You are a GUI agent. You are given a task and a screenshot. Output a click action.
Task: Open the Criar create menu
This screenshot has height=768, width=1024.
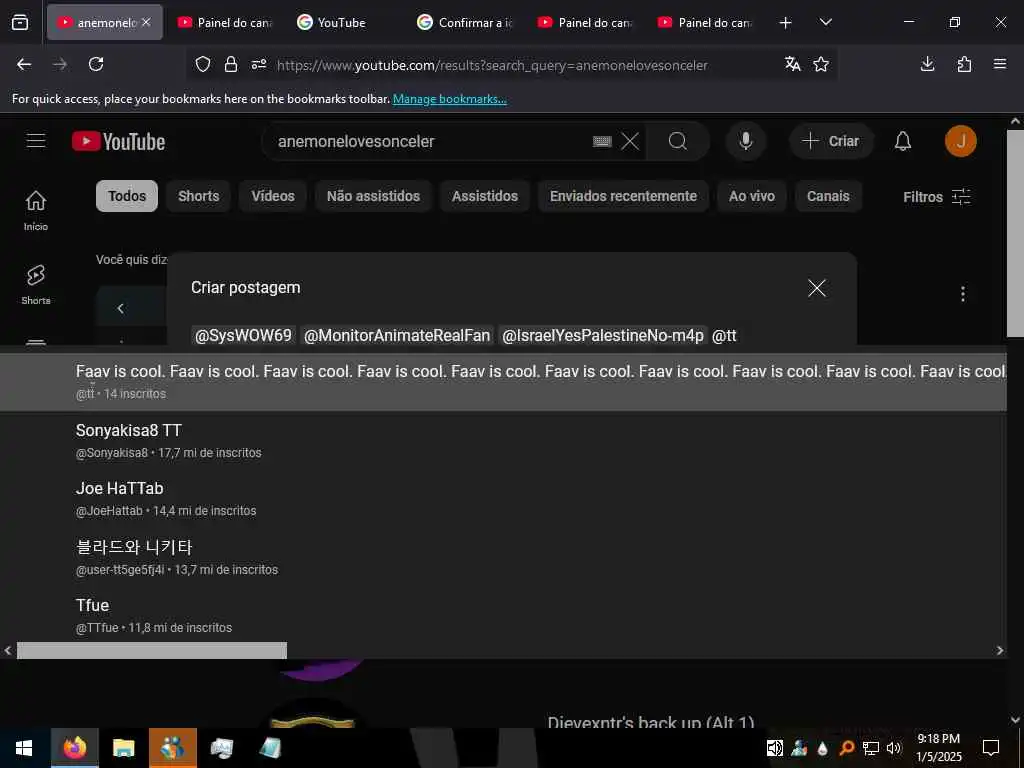pos(831,141)
